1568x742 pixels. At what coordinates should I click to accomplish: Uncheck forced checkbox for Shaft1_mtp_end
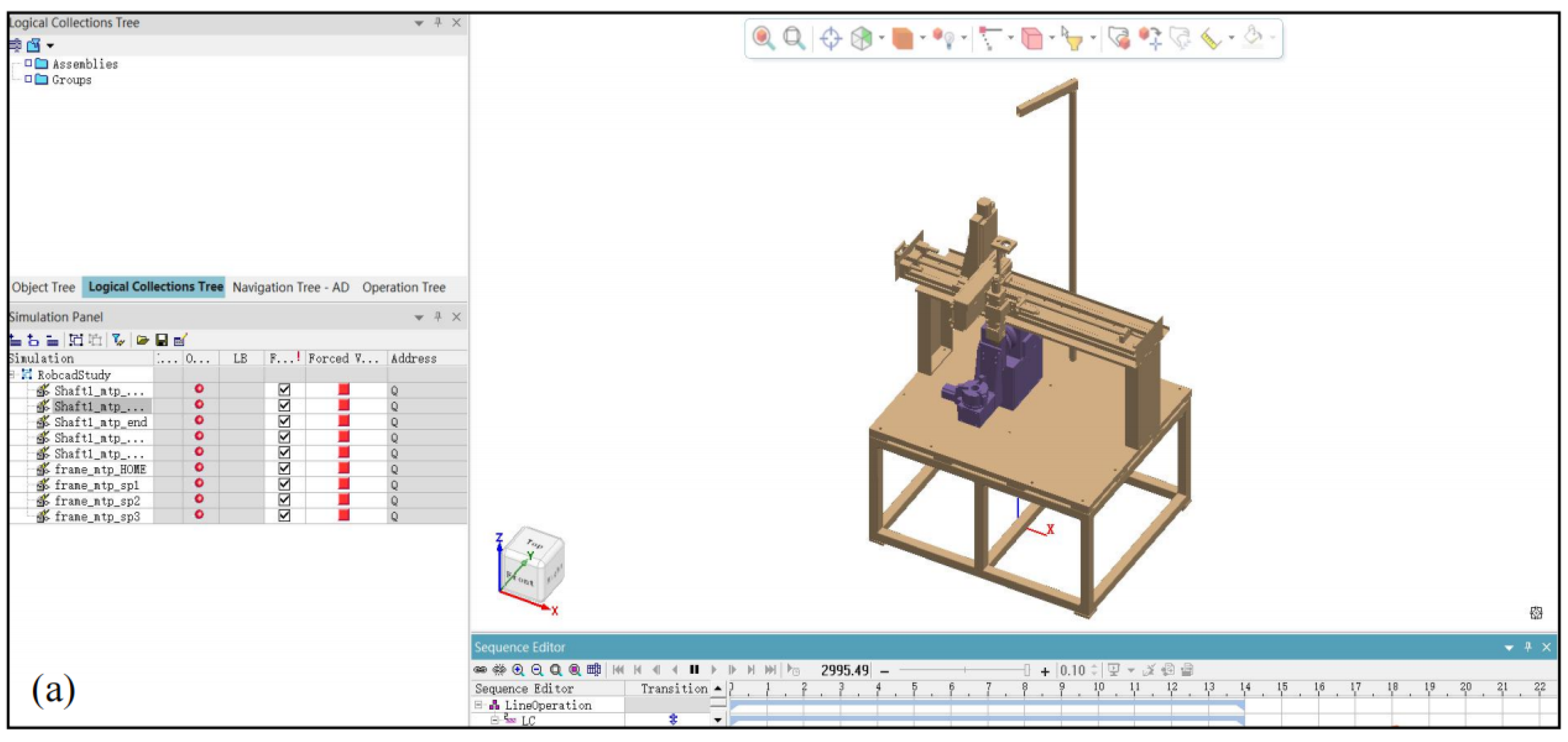pos(284,421)
